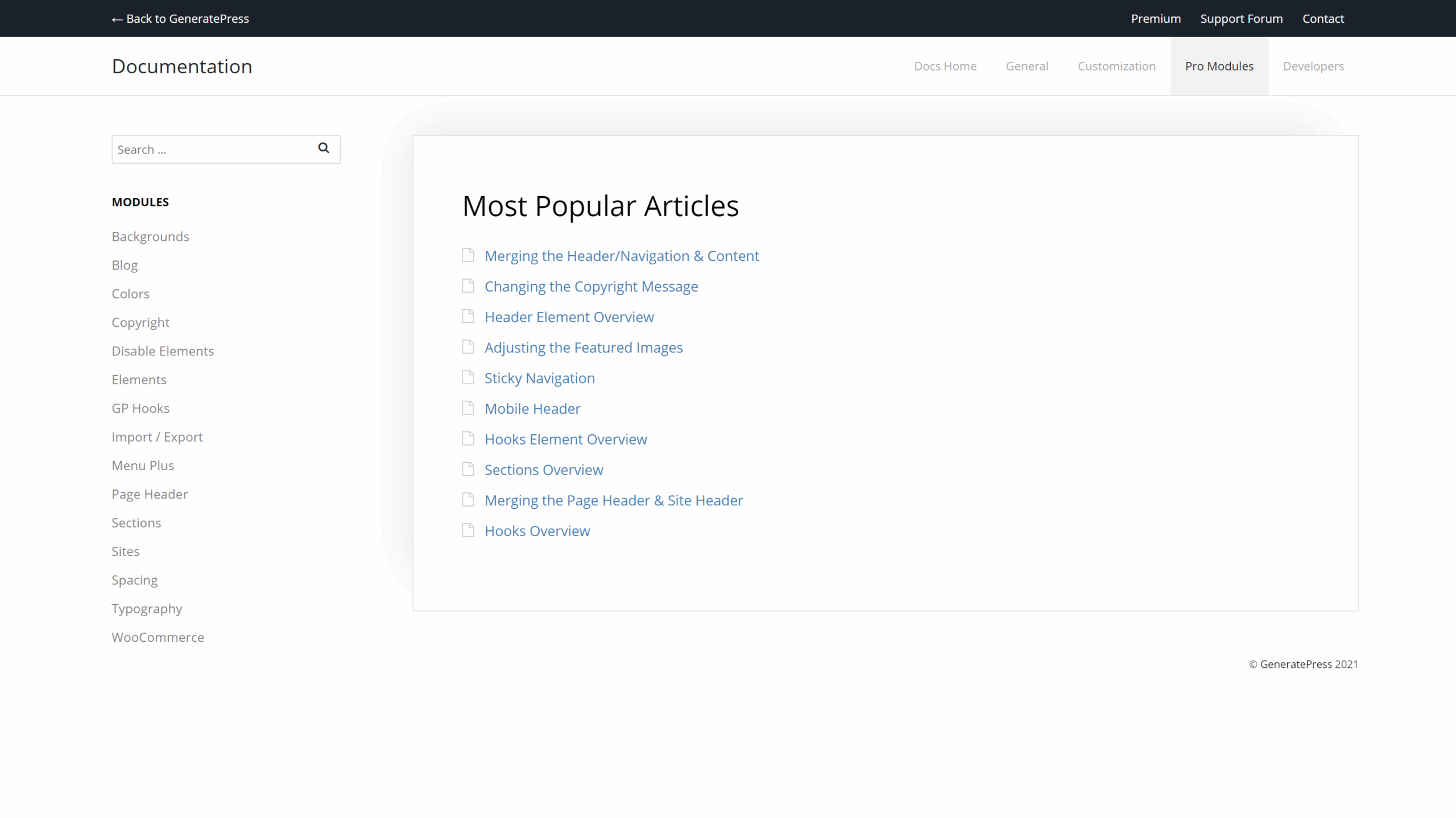The width and height of the screenshot is (1456, 818).
Task: Click document icon beside Mobile Header
Action: (x=468, y=408)
